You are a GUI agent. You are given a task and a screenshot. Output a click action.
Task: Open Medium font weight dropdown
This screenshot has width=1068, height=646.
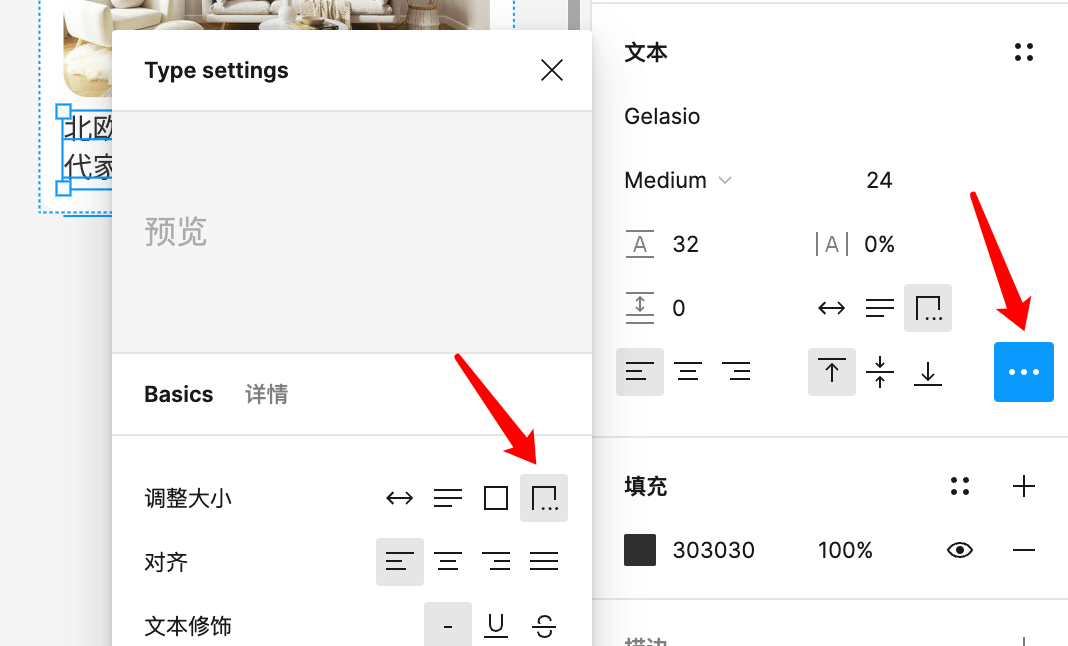[x=678, y=180]
